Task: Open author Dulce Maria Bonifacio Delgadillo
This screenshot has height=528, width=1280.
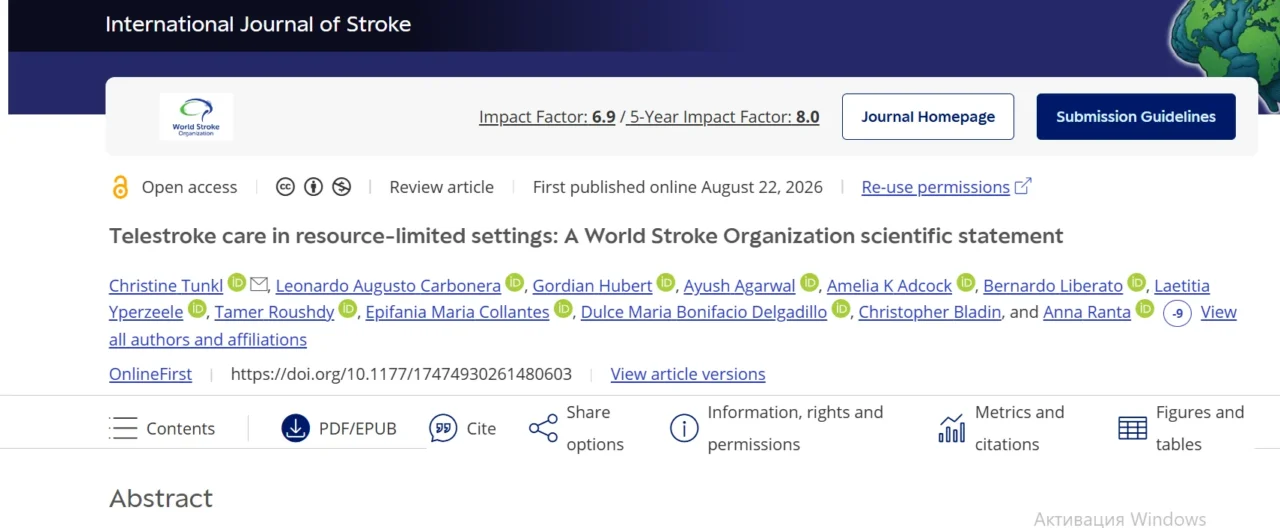Action: click(x=704, y=312)
